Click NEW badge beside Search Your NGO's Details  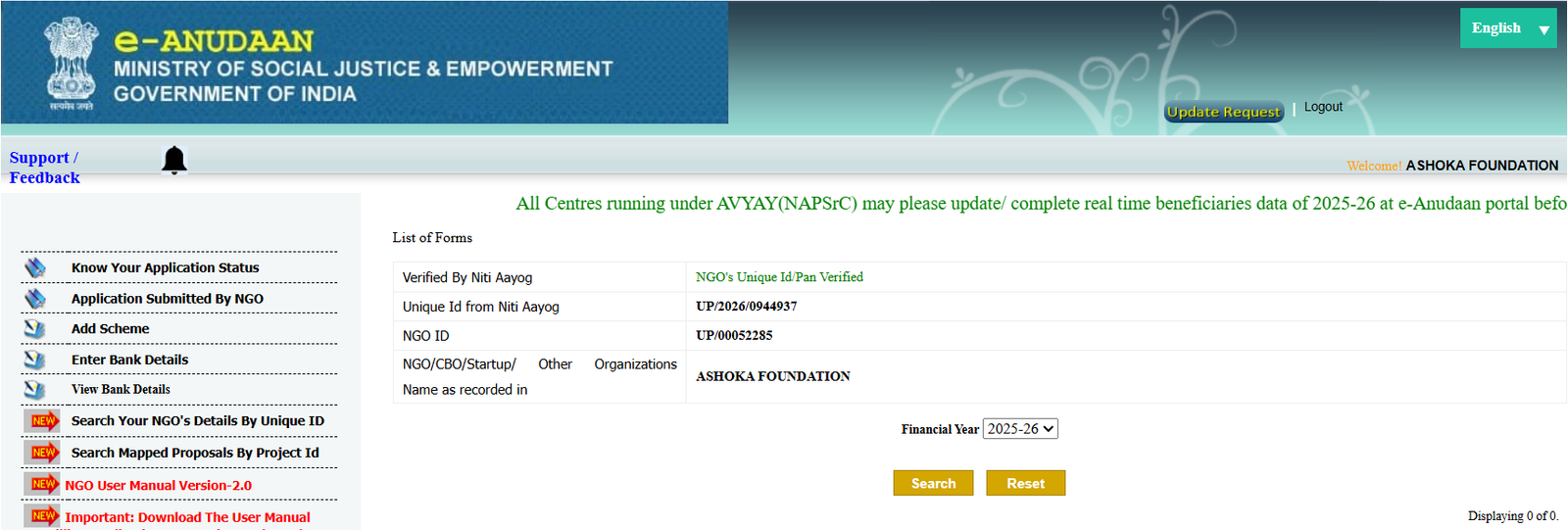43,421
